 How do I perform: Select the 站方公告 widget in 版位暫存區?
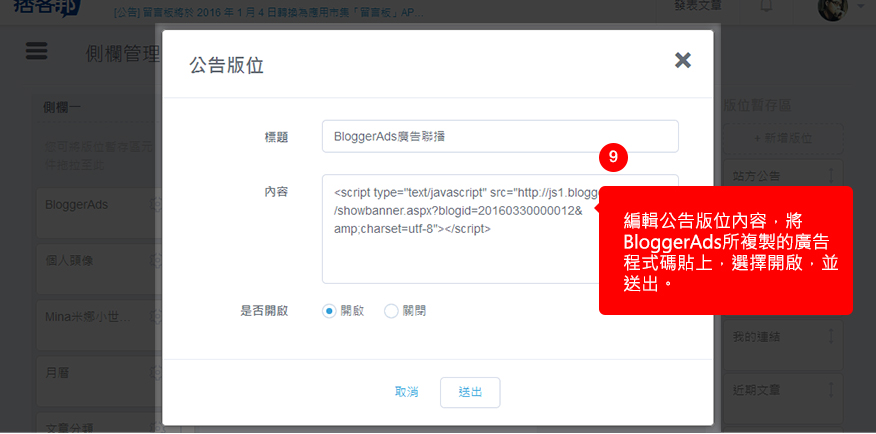tap(782, 177)
